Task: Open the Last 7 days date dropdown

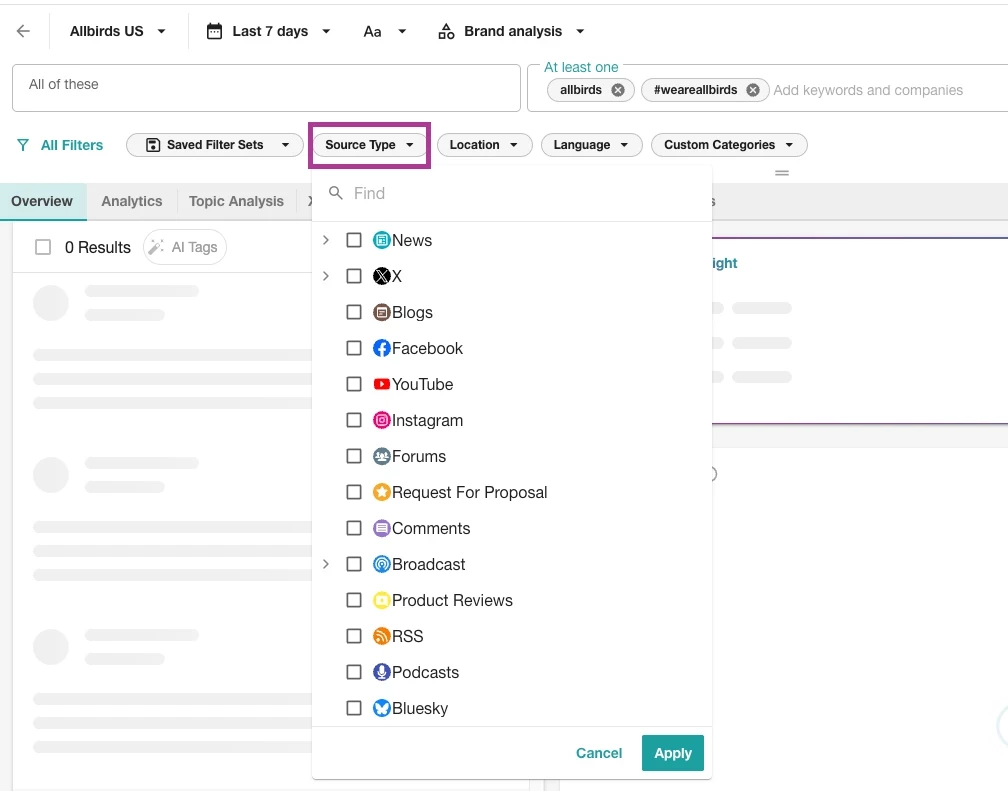Action: [269, 31]
